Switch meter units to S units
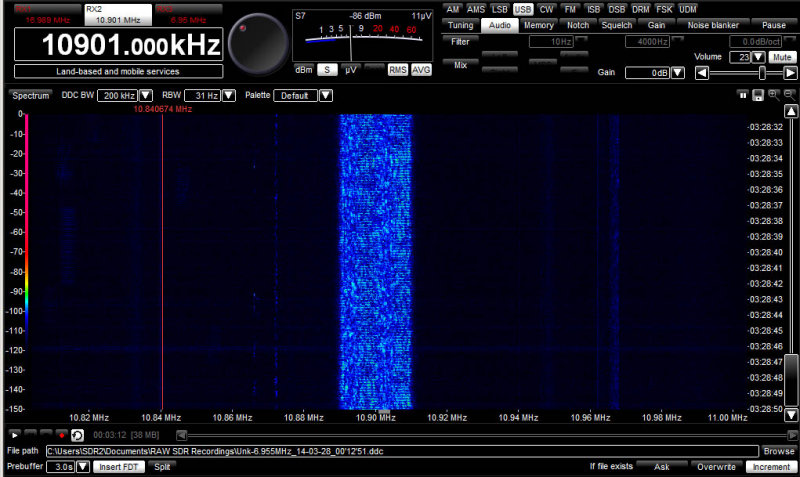 pyautogui.click(x=327, y=70)
